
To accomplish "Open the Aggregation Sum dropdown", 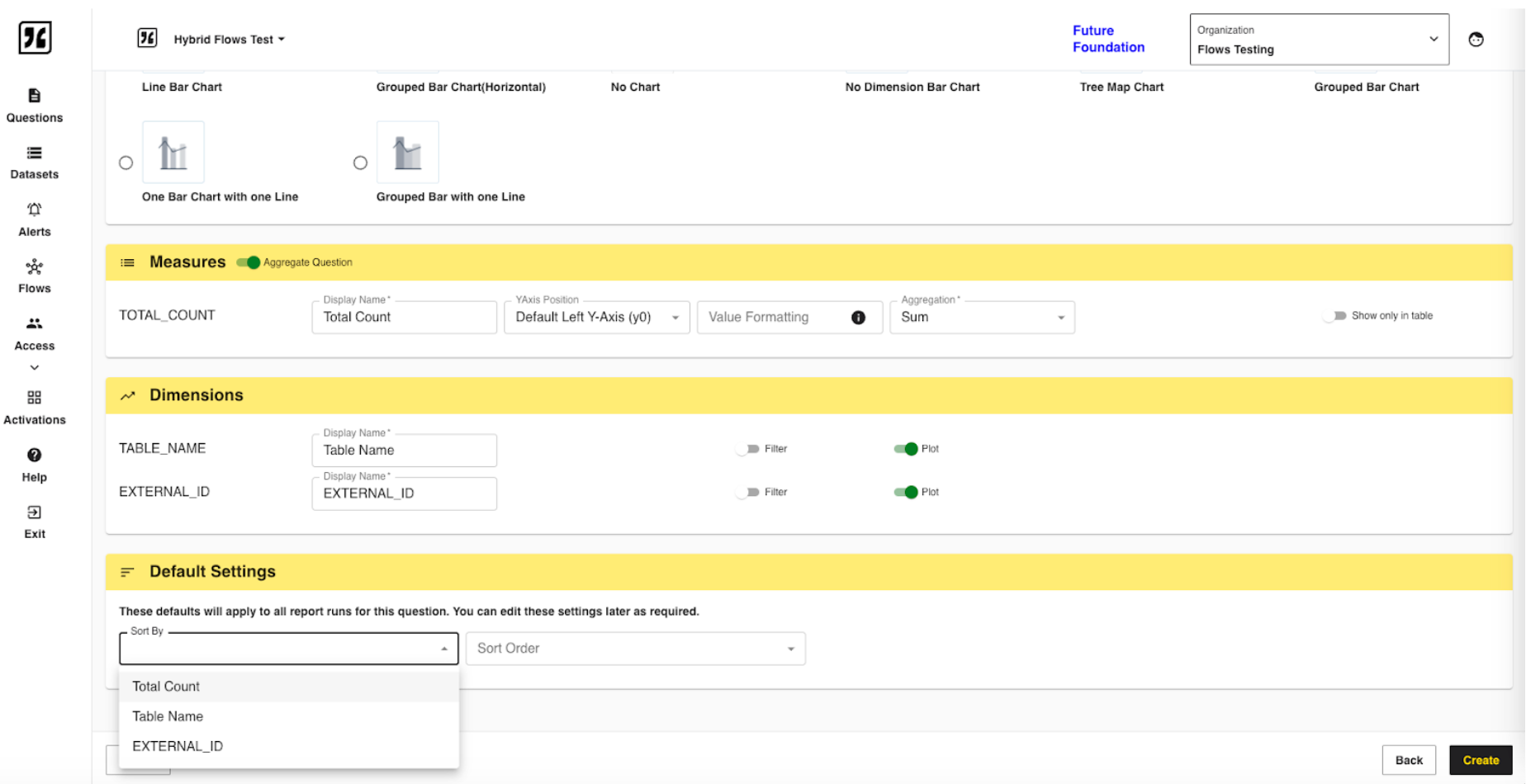I will [x=982, y=318].
